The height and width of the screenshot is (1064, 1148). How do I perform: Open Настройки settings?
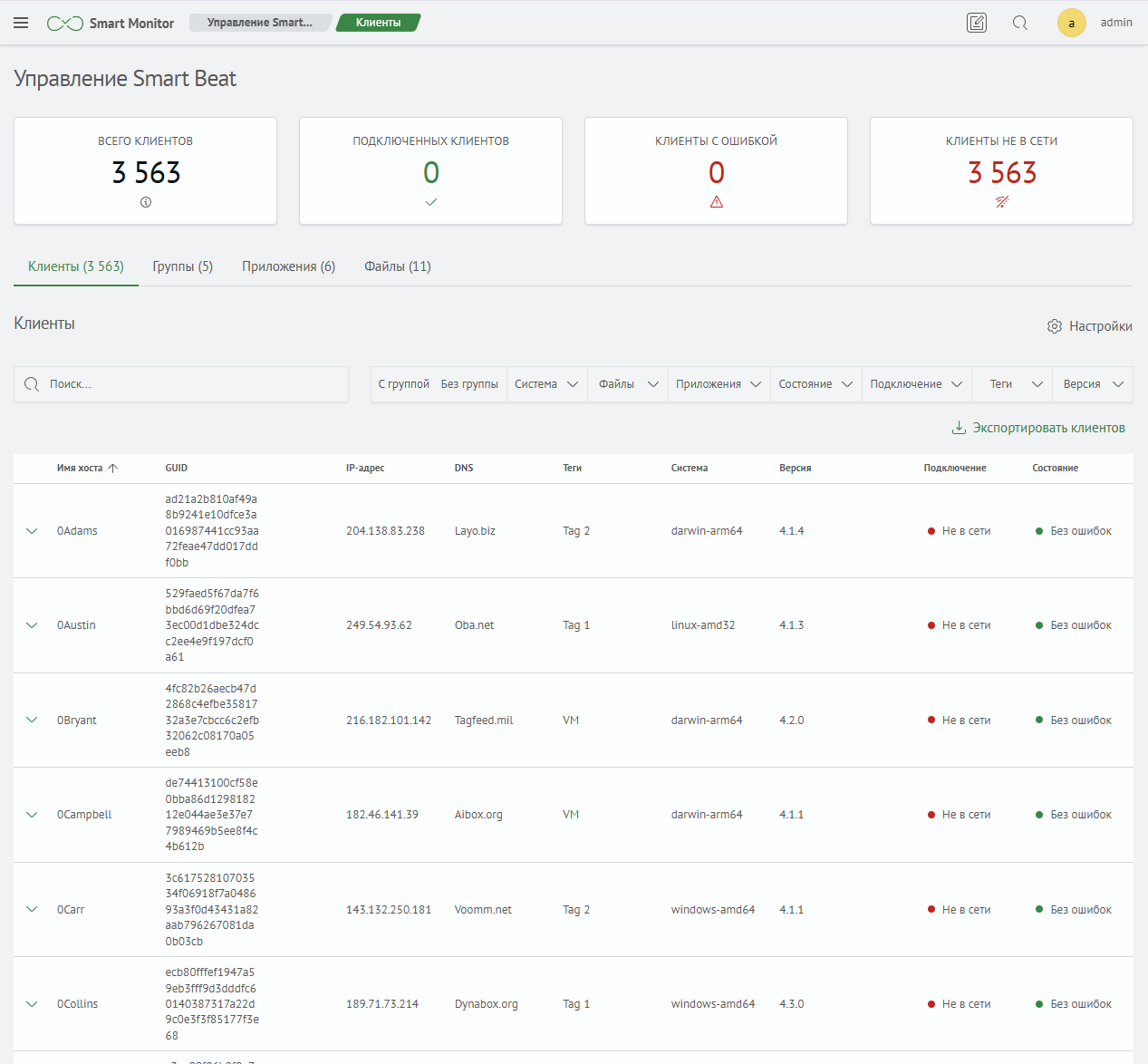click(x=1090, y=326)
